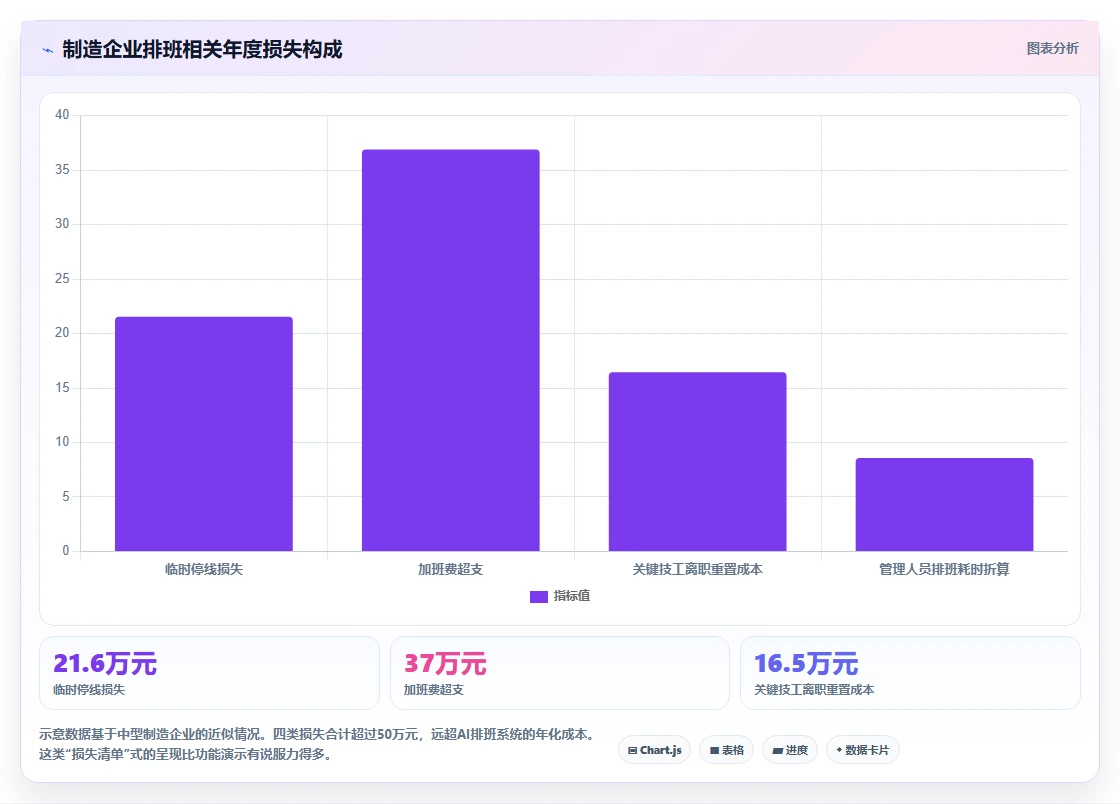This screenshot has height=804, width=1120.
Task: Click the 临时停线损失 x-axis label
Action: pos(204,569)
